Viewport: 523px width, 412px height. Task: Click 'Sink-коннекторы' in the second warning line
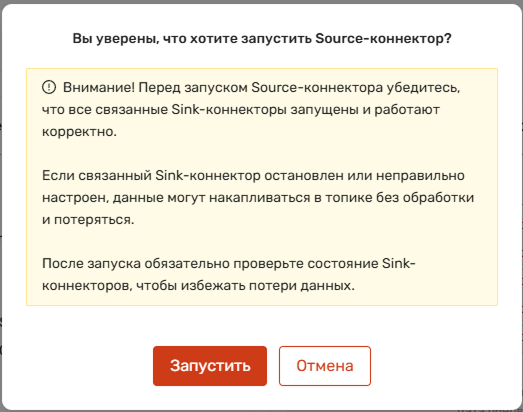(229, 109)
